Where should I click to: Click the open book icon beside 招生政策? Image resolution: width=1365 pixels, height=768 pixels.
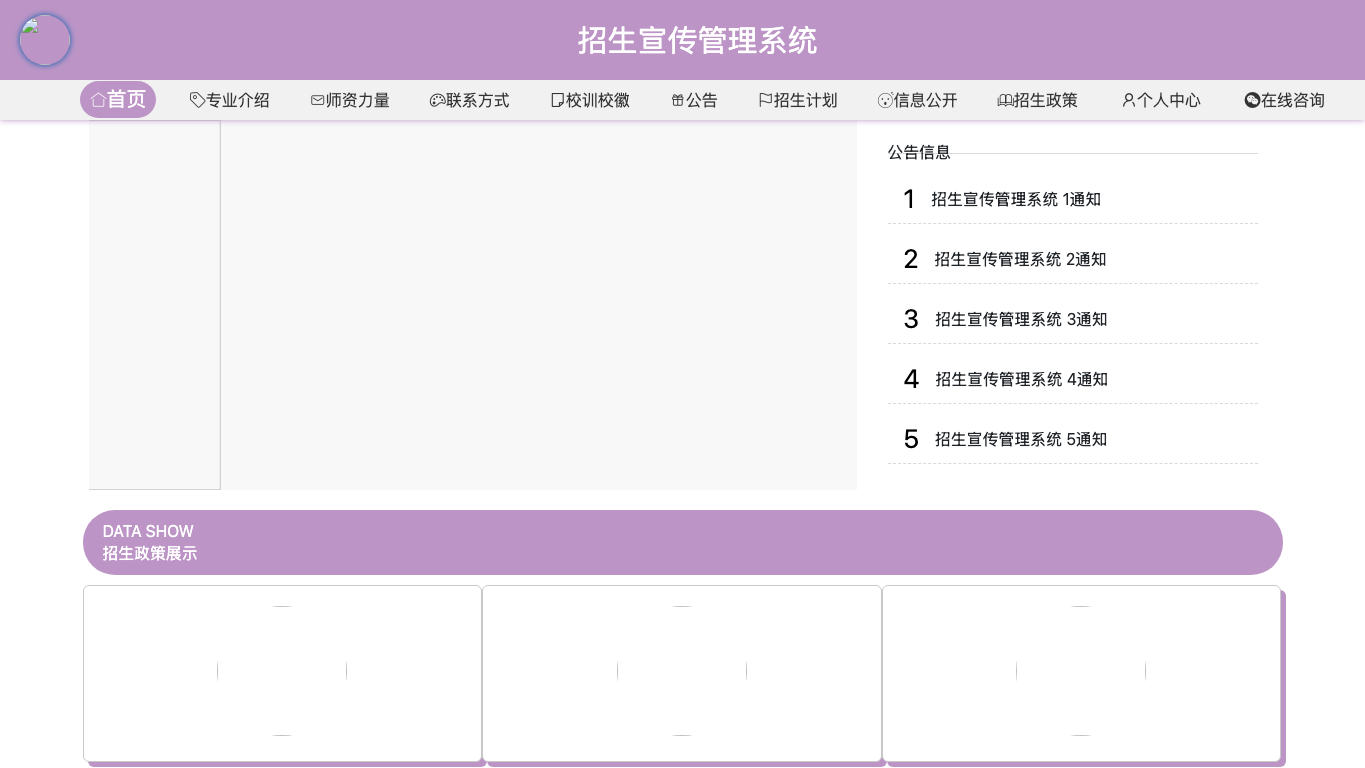(x=1005, y=100)
